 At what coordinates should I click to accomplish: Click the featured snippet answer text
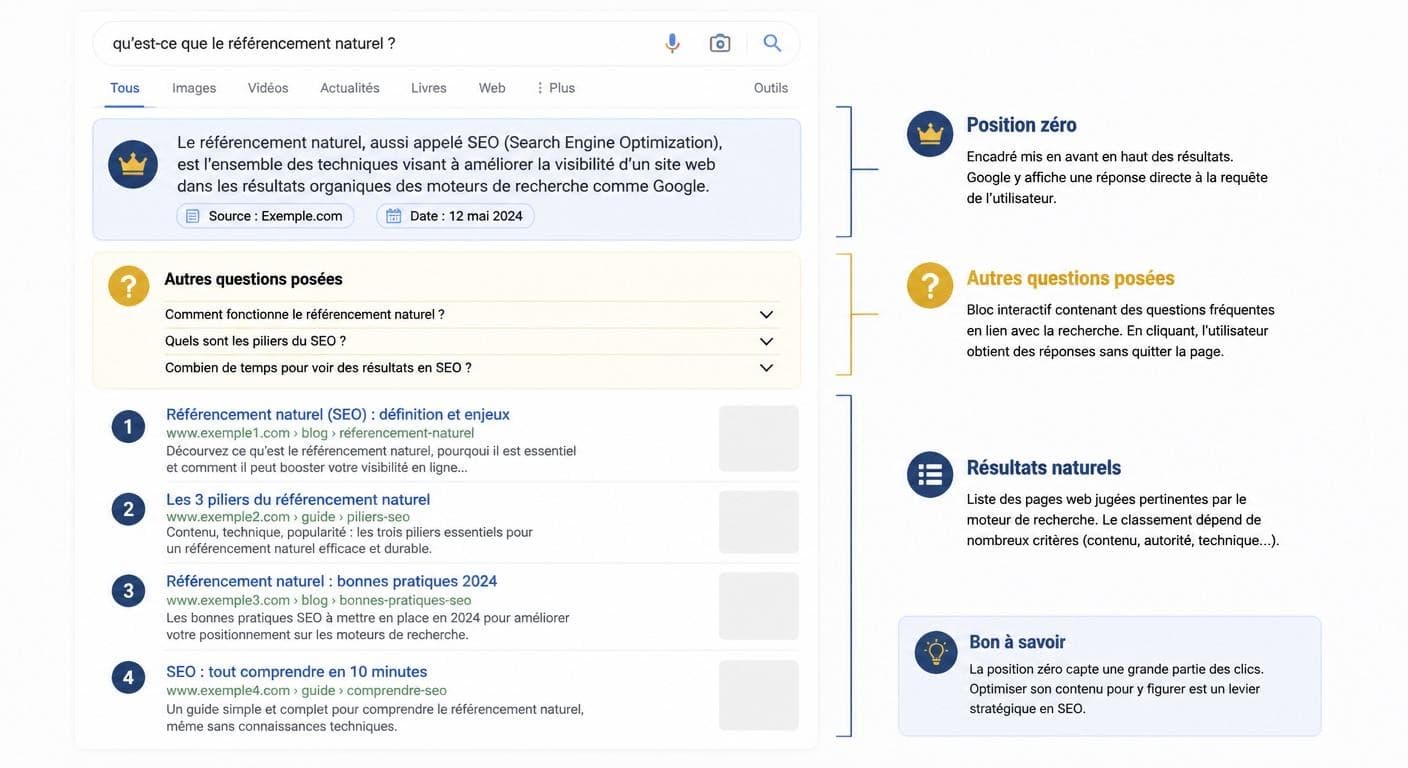(450, 164)
